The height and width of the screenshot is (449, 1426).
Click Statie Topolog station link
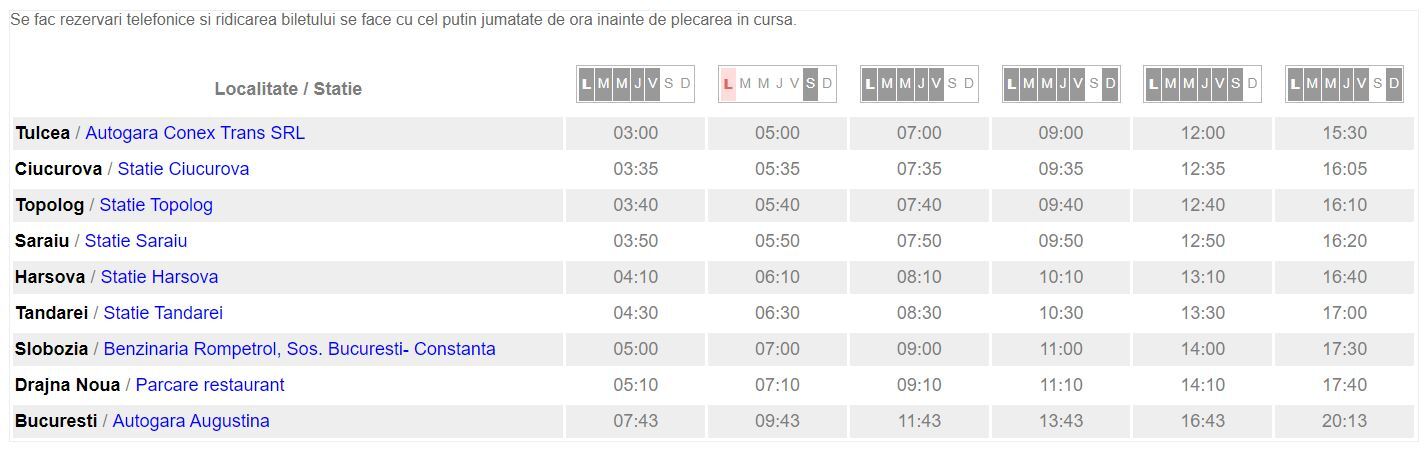click(156, 205)
